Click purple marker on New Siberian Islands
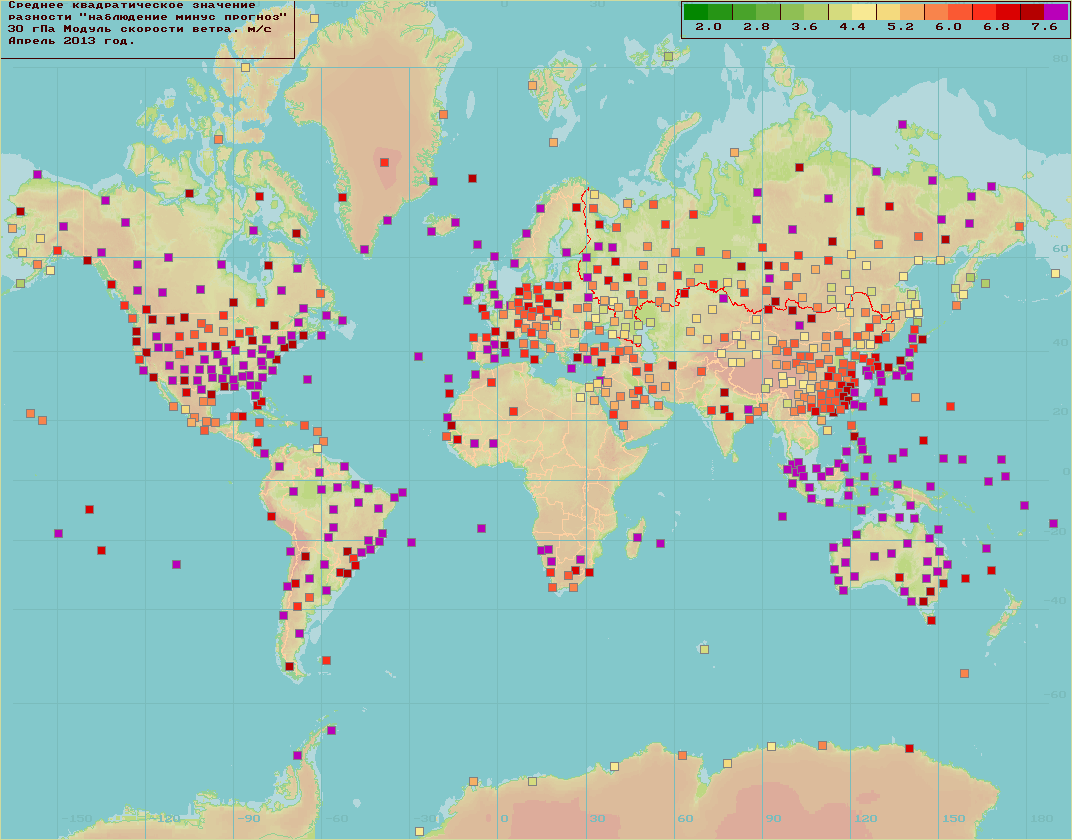The width and height of the screenshot is (1072, 840). 902,124
